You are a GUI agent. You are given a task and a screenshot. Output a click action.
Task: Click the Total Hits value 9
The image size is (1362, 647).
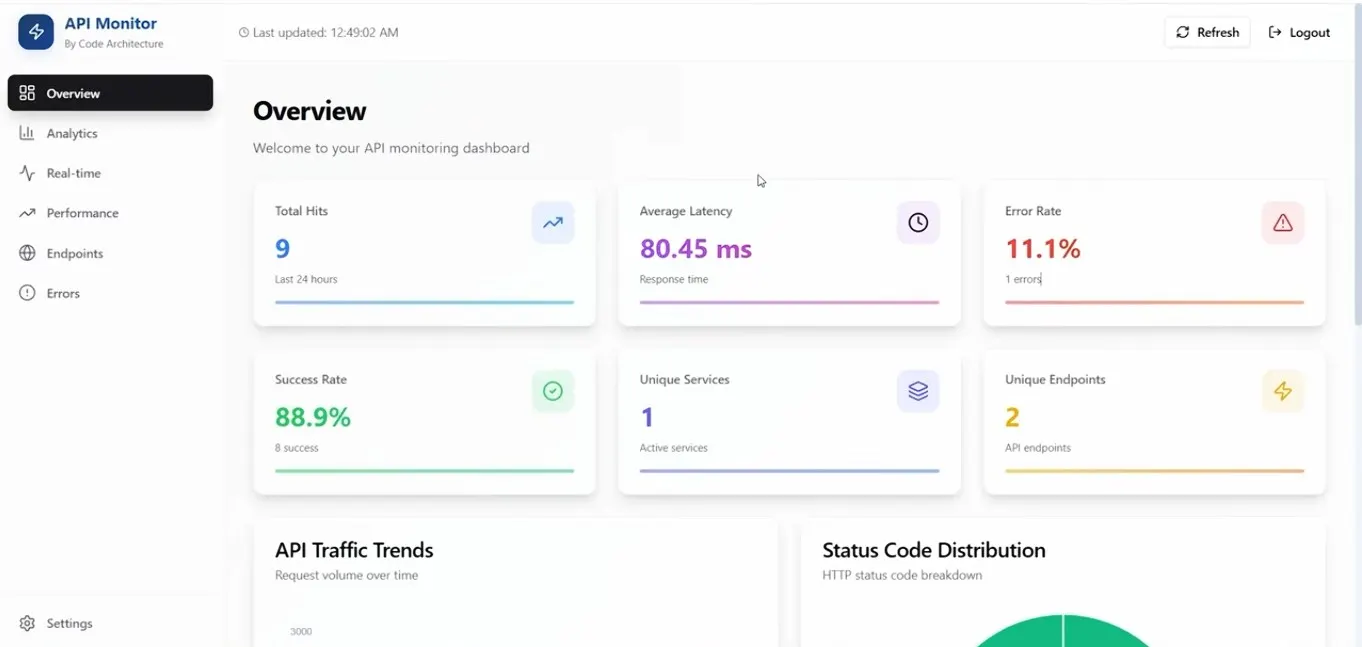click(282, 249)
